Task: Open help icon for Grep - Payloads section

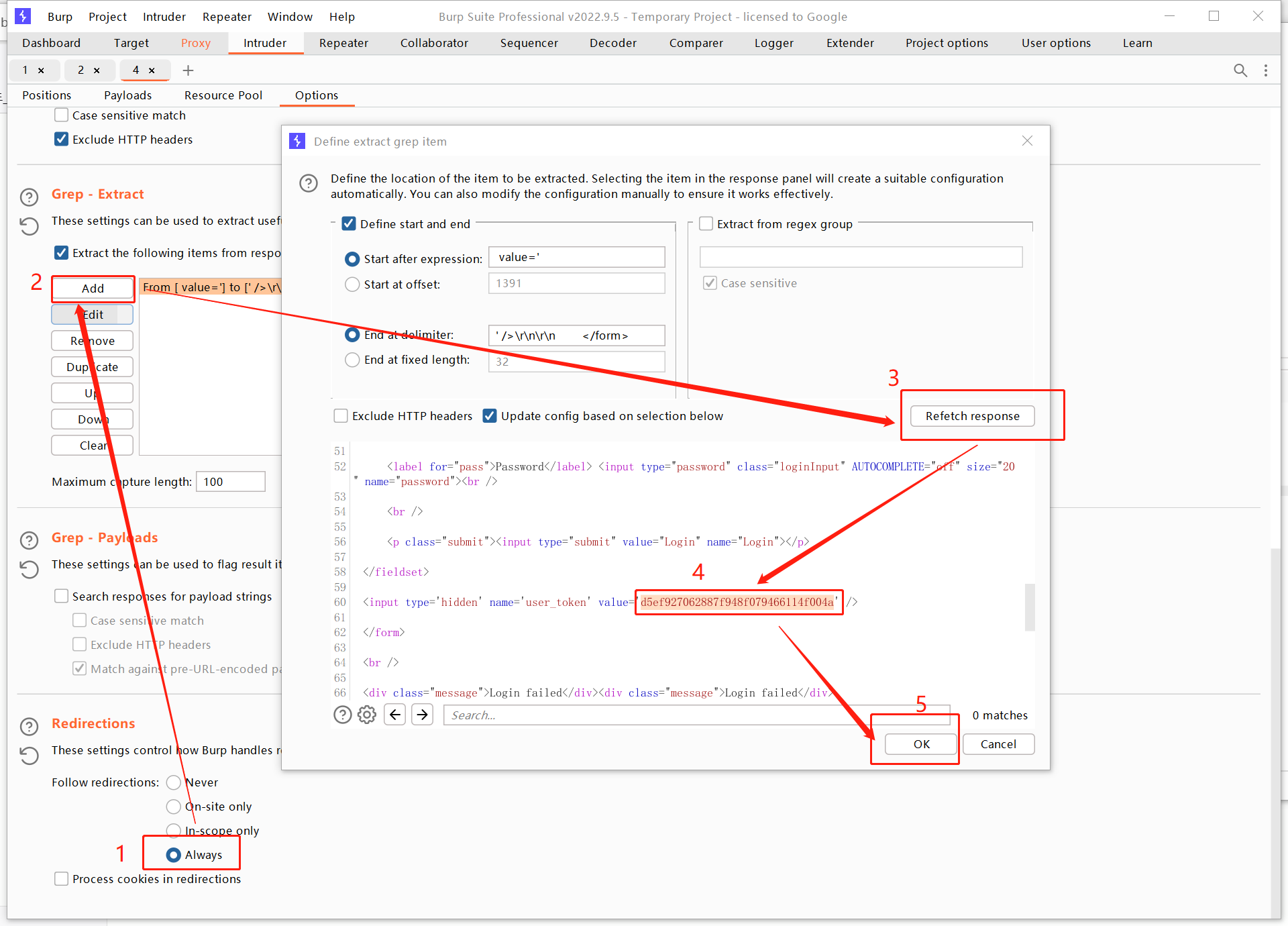Action: tap(29, 540)
